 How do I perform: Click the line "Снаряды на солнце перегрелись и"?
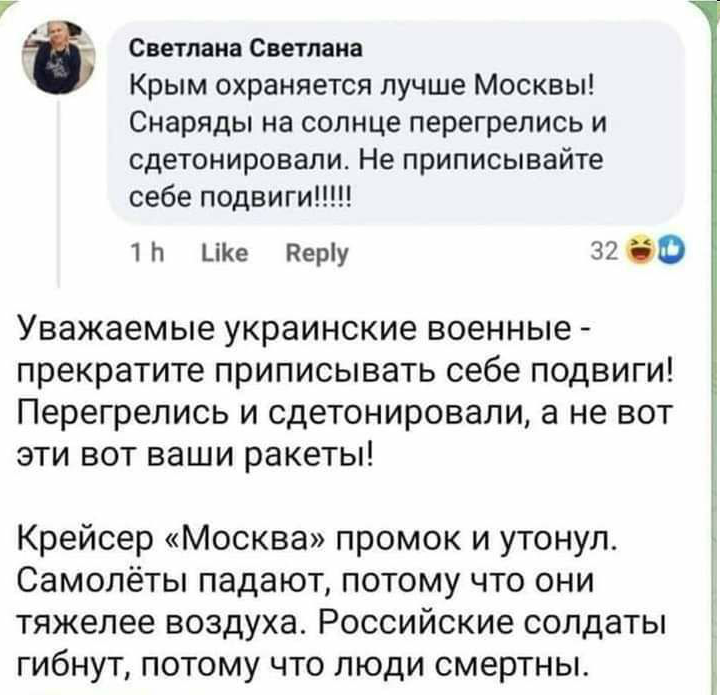tap(368, 123)
